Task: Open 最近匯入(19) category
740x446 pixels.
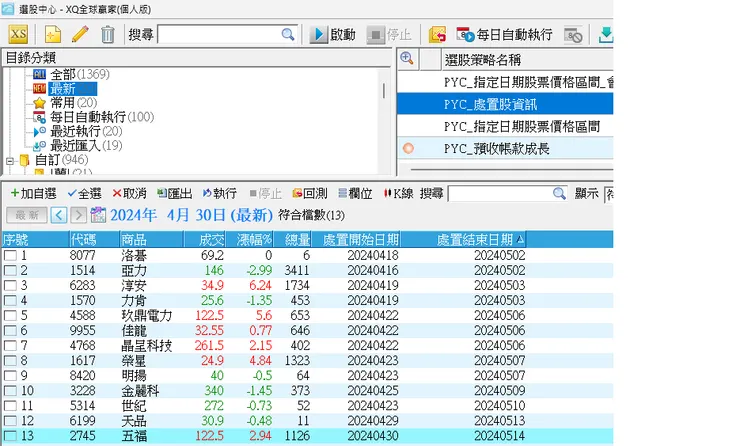Action: tap(78, 145)
